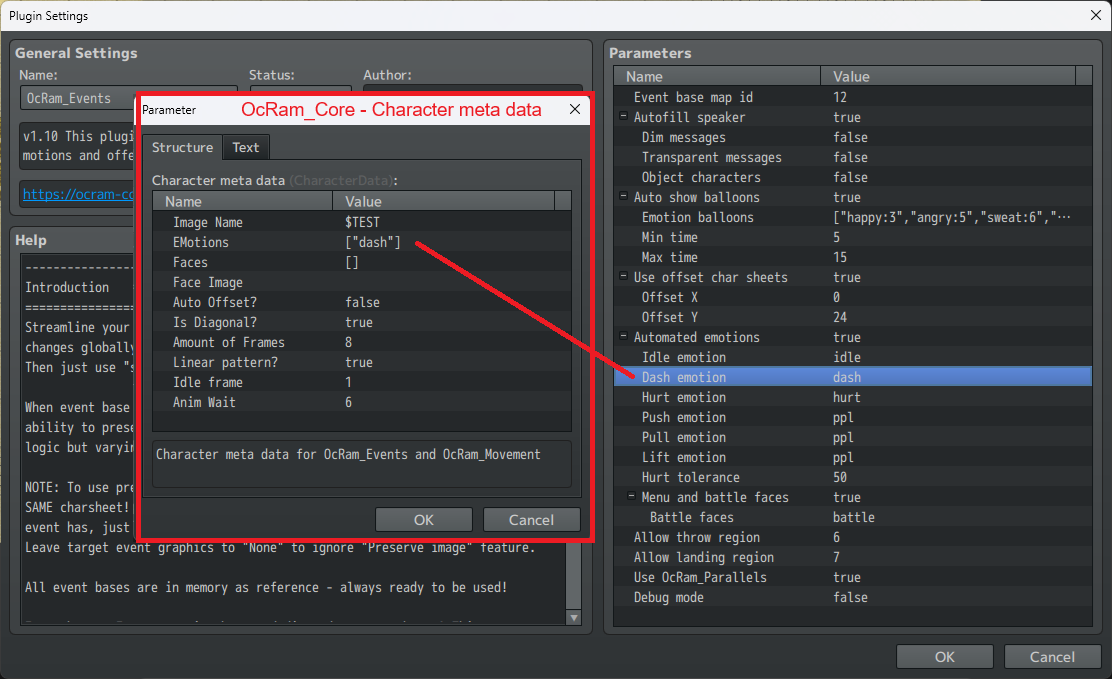Image resolution: width=1112 pixels, height=679 pixels.
Task: Click the Parameters Name column header
Action: (x=717, y=76)
